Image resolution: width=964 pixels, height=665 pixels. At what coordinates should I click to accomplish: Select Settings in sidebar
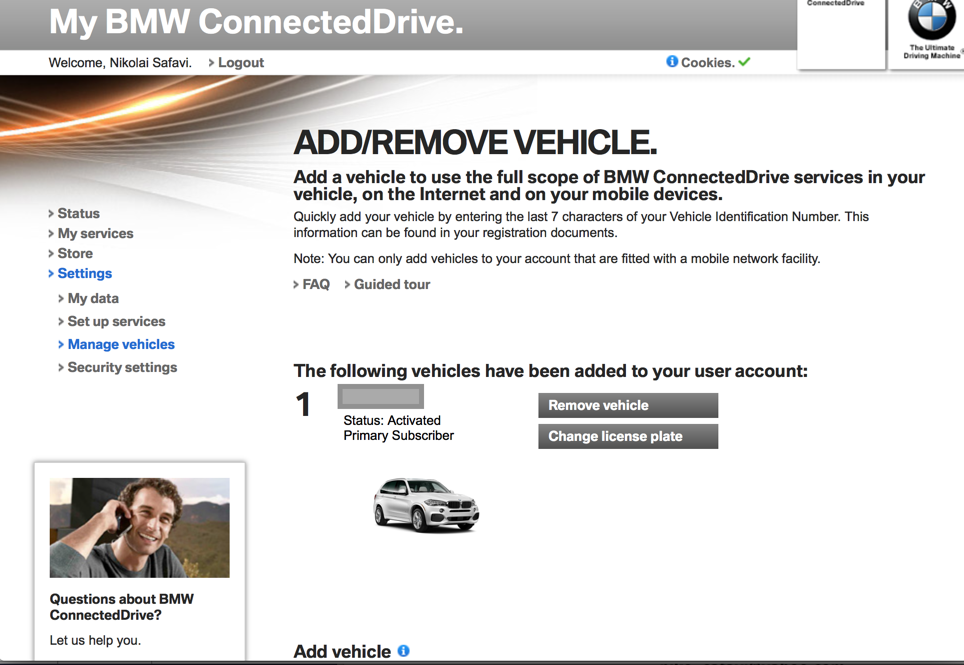81,273
